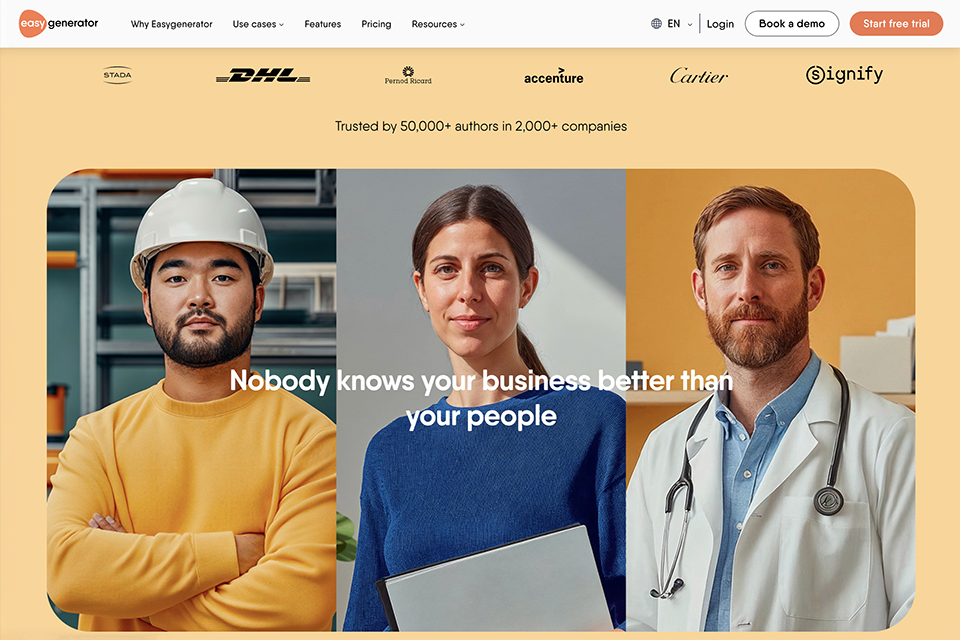Expand the Use cases dropdown
The height and width of the screenshot is (640, 960).
click(x=258, y=24)
